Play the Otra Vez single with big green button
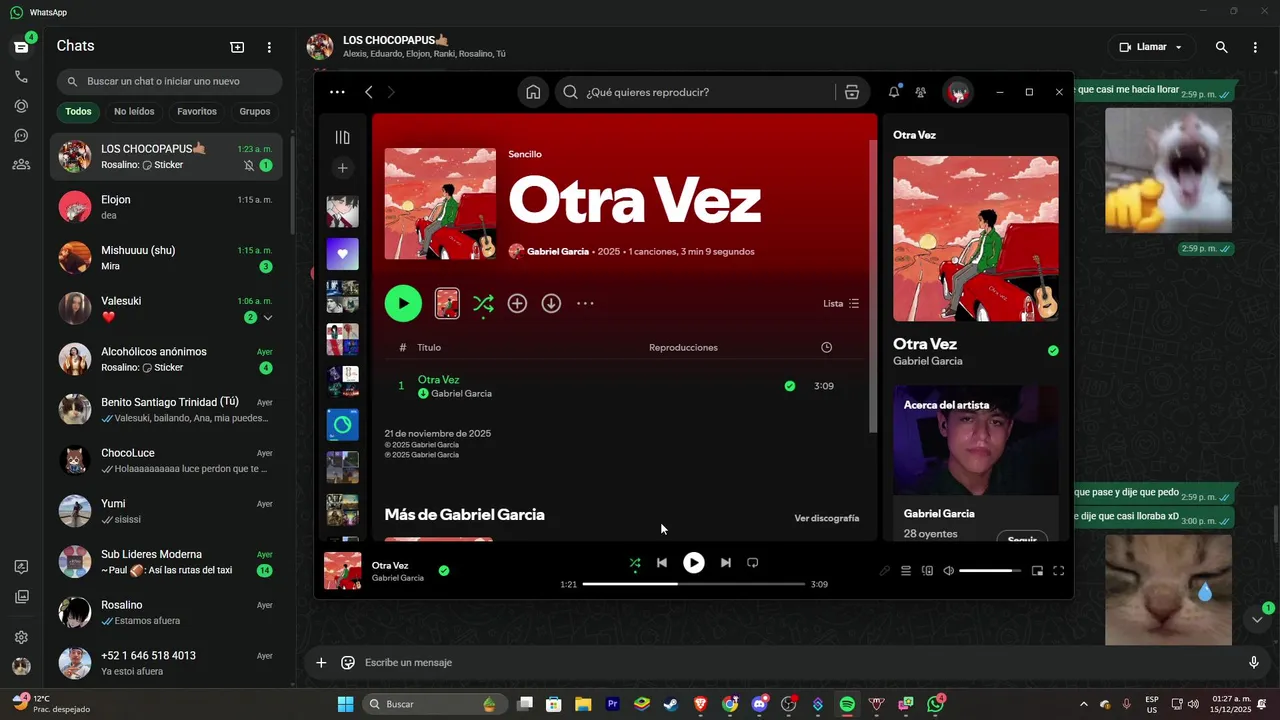This screenshot has width=1280, height=720. point(403,303)
